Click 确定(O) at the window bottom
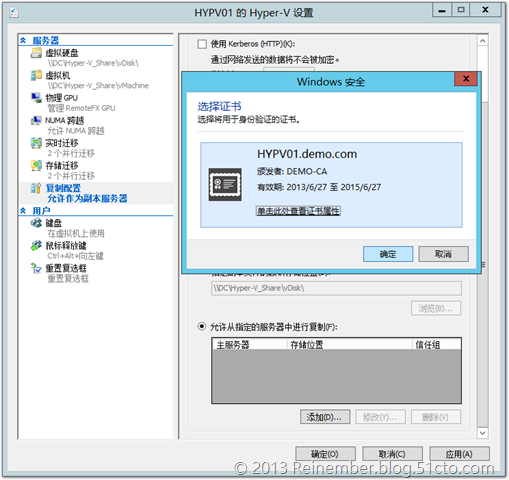 tap(325, 454)
